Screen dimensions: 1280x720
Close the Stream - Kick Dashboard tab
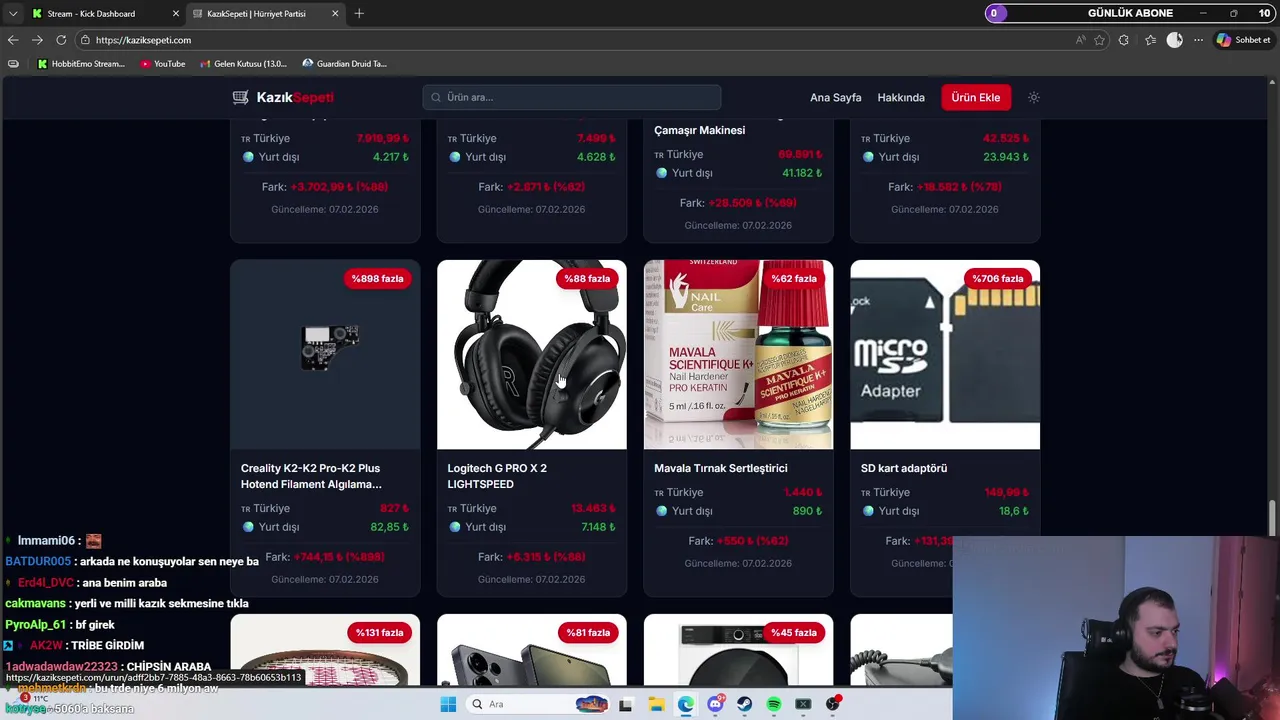coord(176,14)
